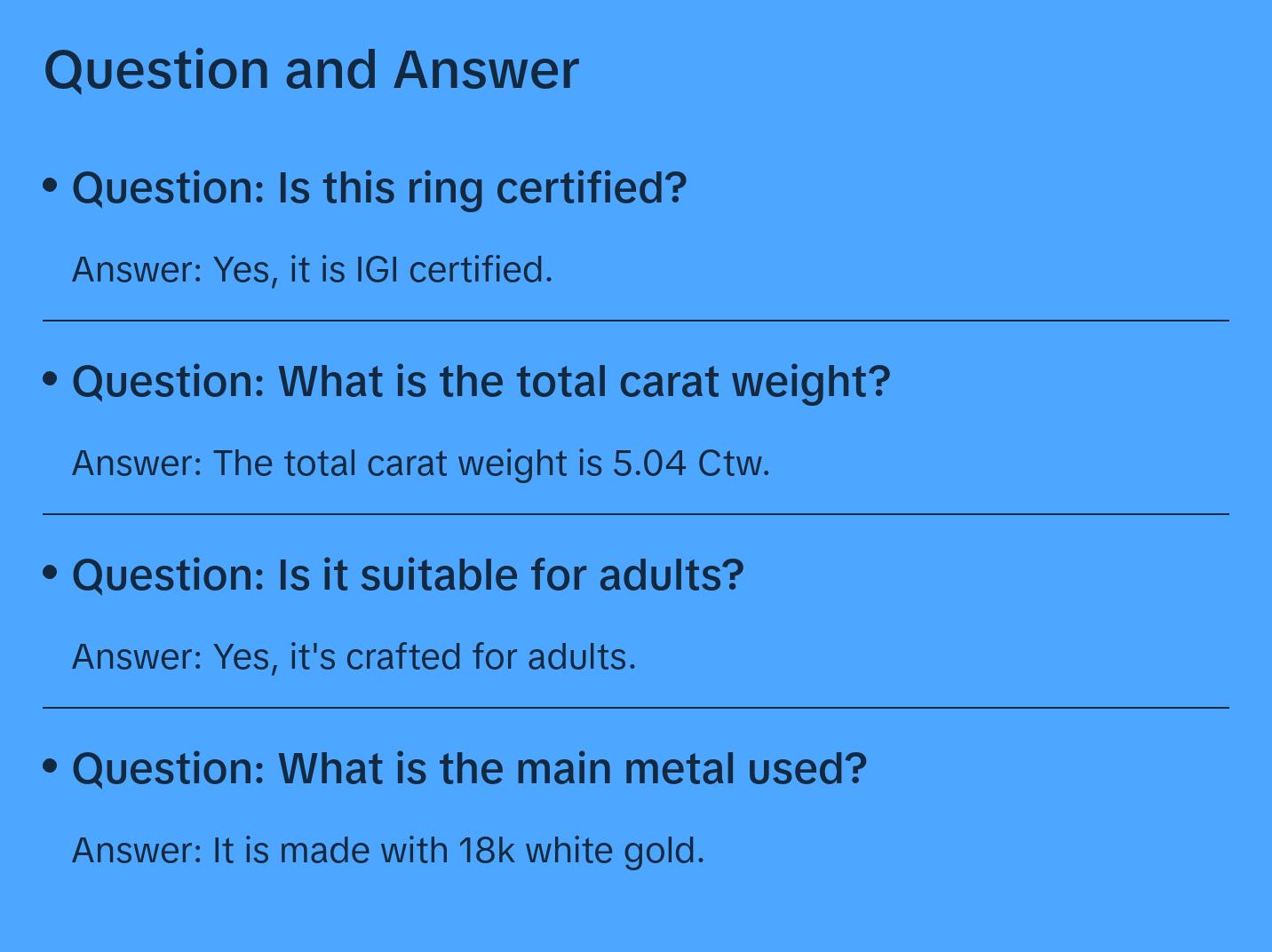Screen dimensions: 1272x952
Task: Click the "Question and Answer" heading
Action: pos(311,69)
